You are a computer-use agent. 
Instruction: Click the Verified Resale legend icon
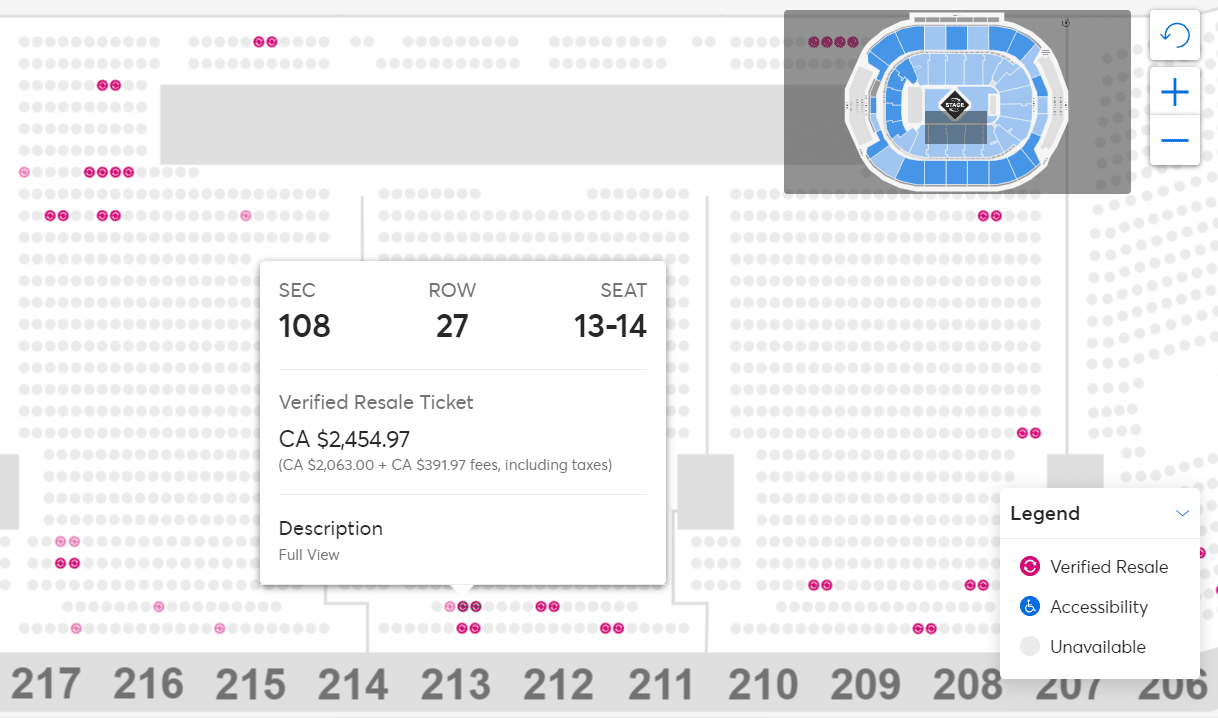1029,567
